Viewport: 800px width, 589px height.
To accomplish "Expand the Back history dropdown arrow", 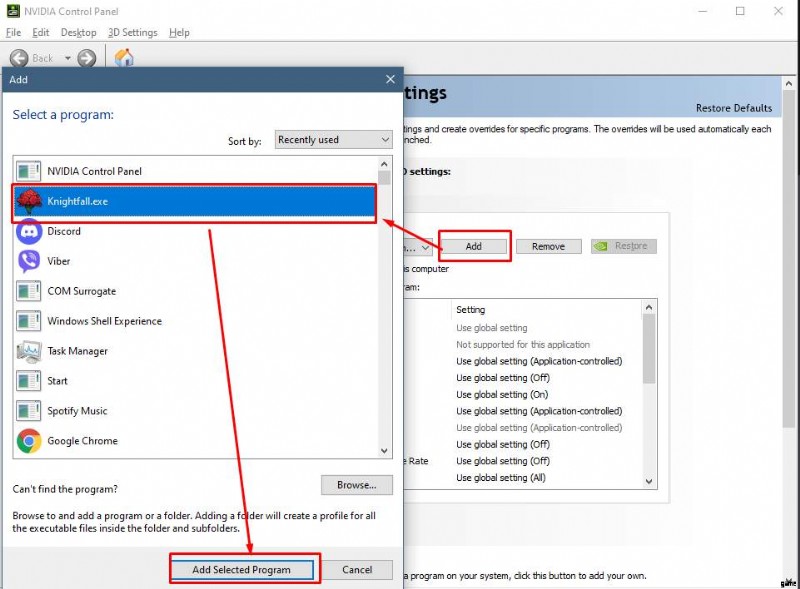I will [x=68, y=58].
